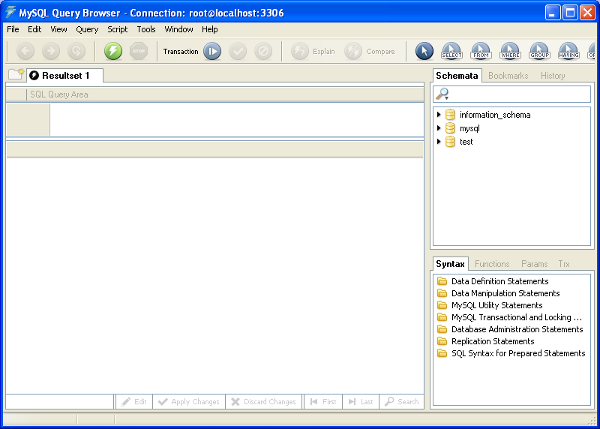
Task: Select the mouse pointer tool
Action: tap(424, 51)
